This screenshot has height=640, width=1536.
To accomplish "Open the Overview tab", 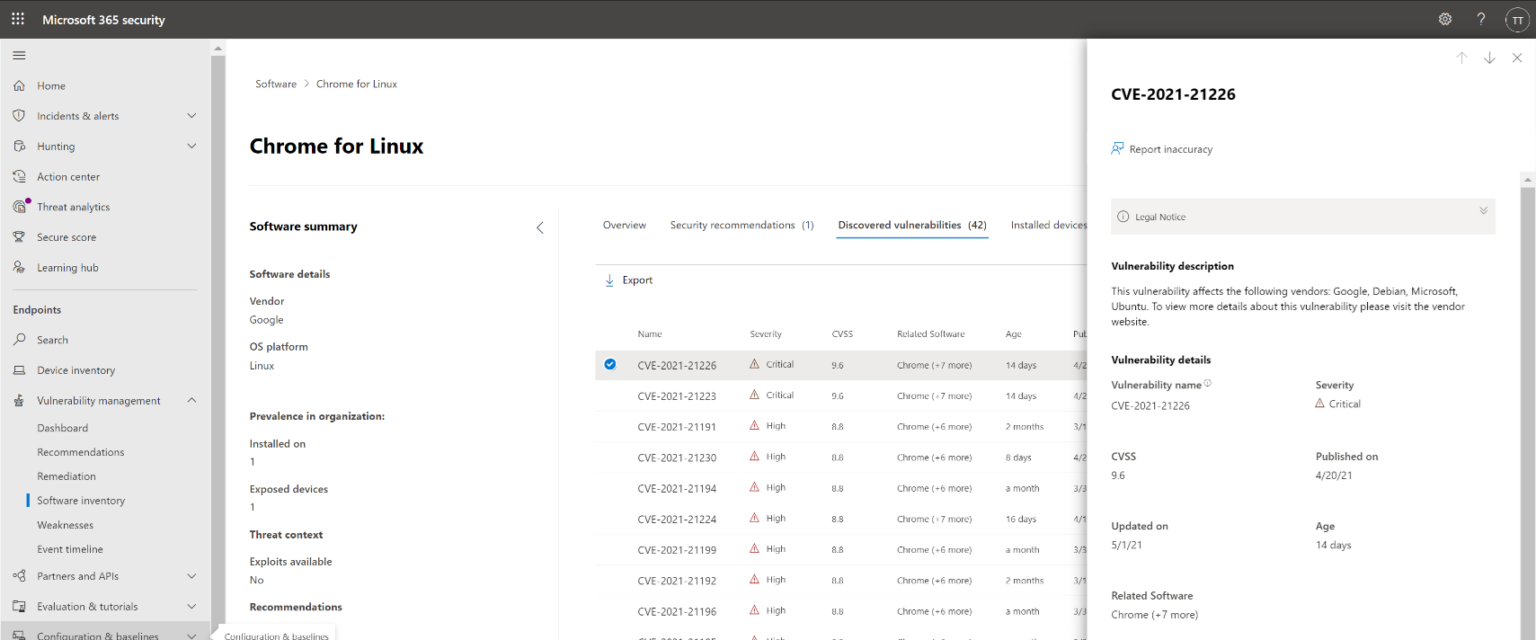I will (624, 225).
